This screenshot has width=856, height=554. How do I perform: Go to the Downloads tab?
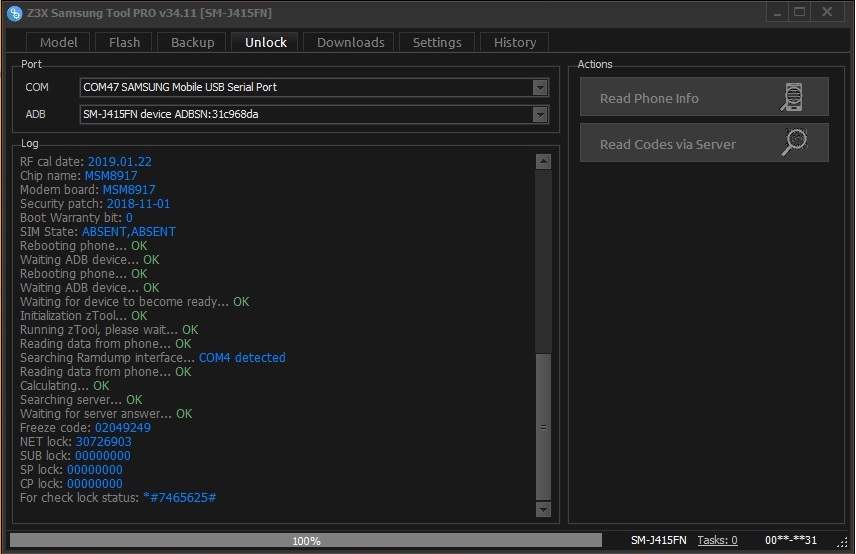pyautogui.click(x=350, y=43)
